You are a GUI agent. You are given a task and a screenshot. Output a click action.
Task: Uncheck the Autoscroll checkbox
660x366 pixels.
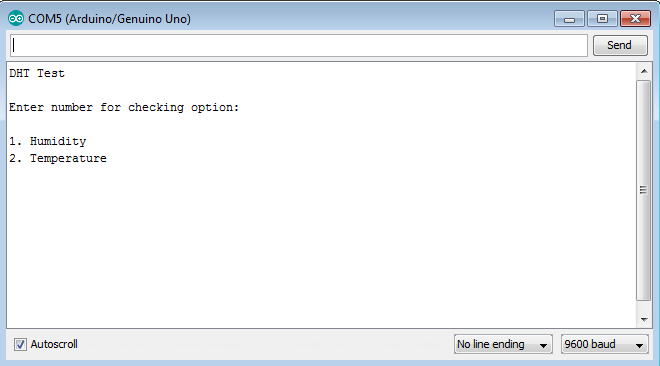point(20,344)
